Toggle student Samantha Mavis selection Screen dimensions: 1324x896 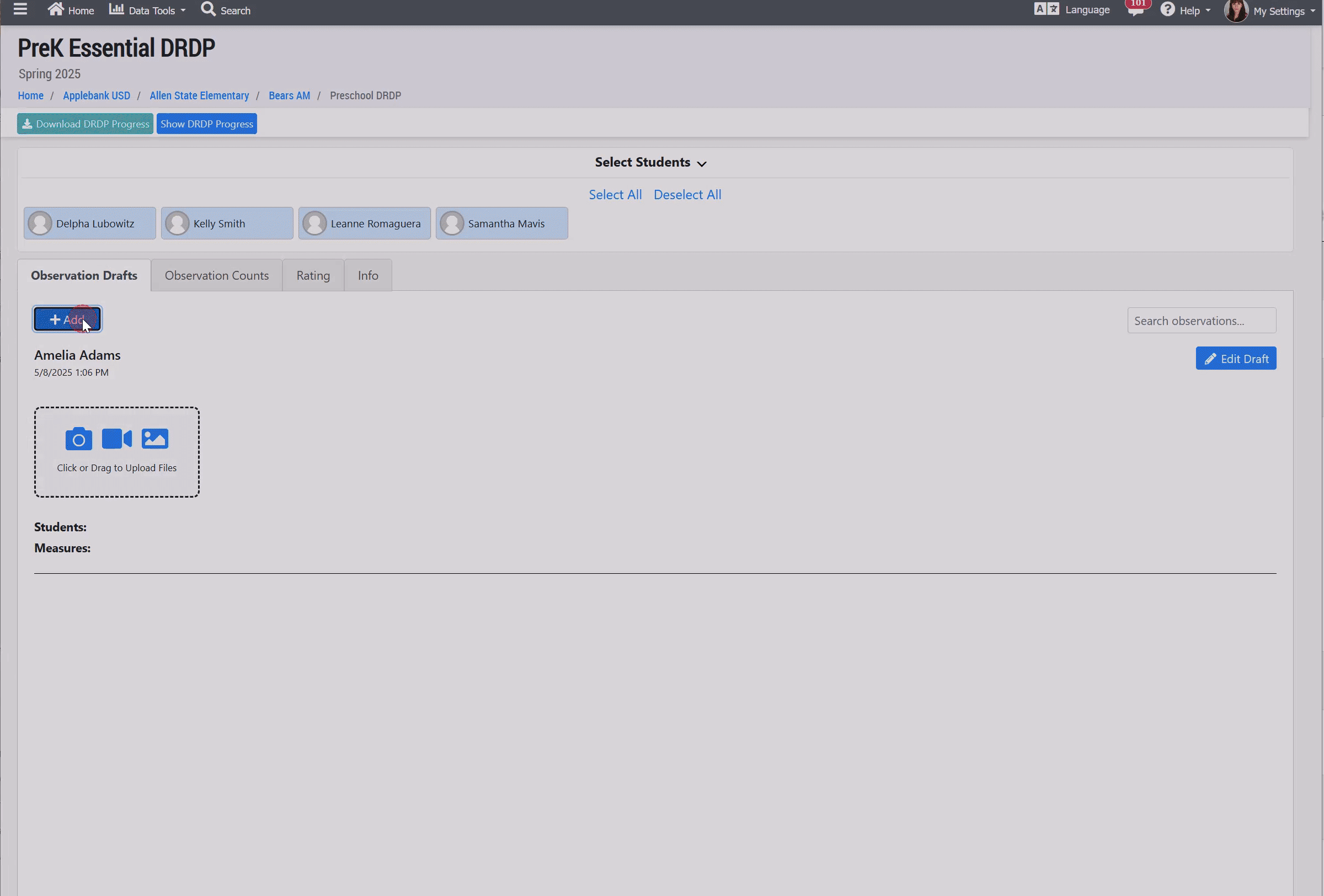coord(502,223)
